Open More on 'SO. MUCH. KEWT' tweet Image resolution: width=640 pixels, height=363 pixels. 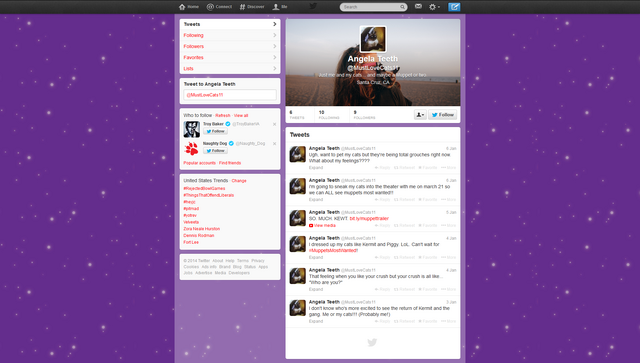449,225
